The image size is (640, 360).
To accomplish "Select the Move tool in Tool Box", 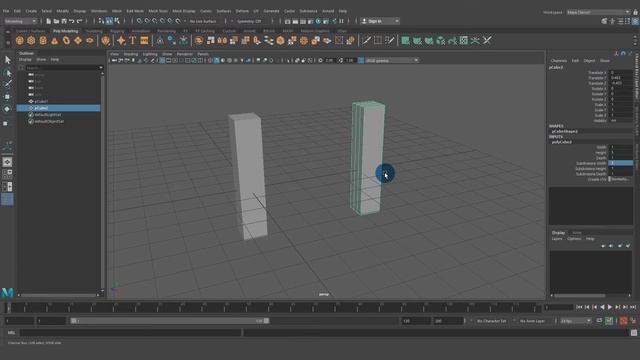I will 7,97.
